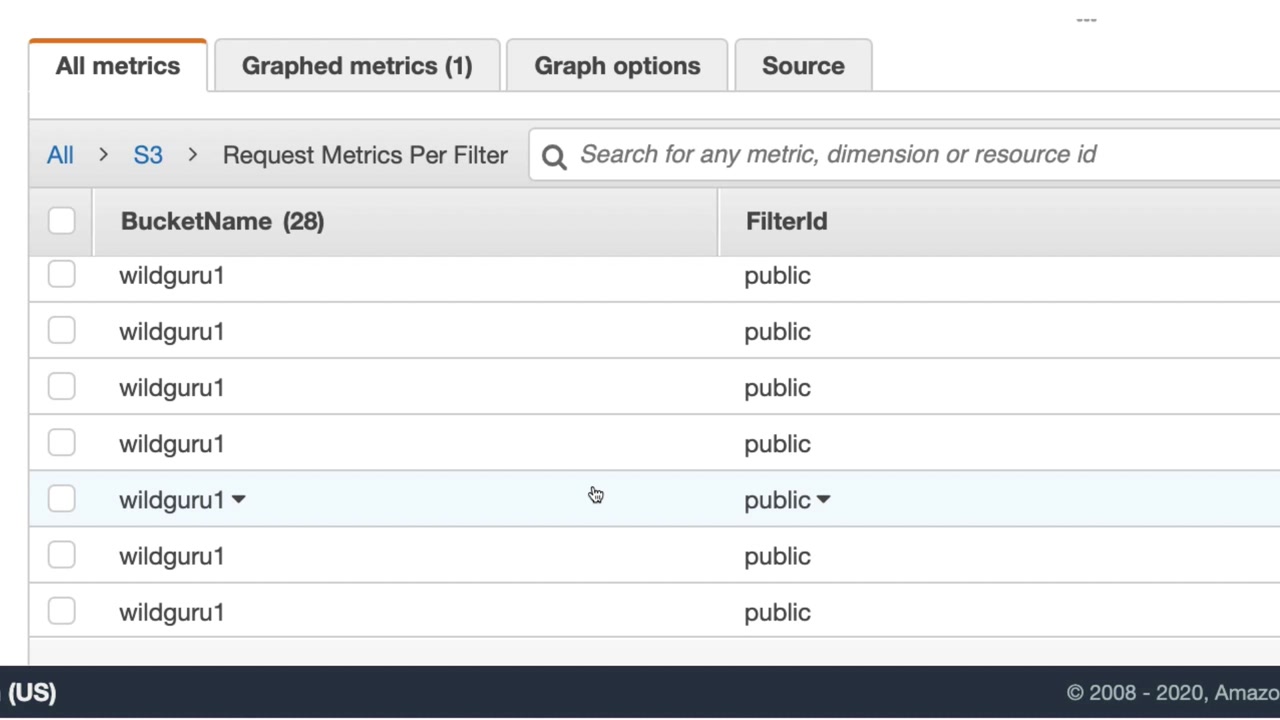Click the search magnifier icon
This screenshot has height=720, width=1280.
(x=554, y=156)
